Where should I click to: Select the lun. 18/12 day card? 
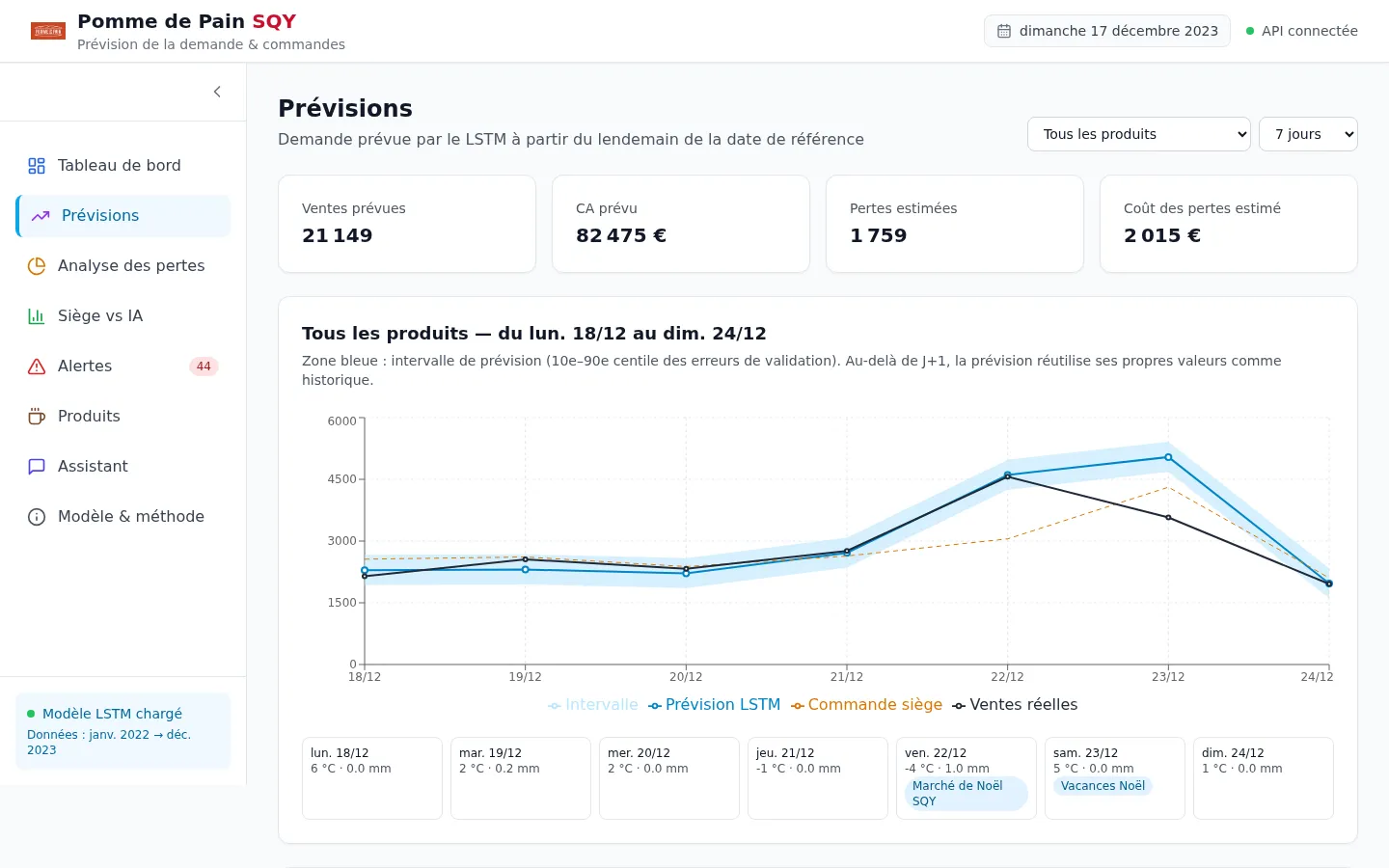click(x=372, y=778)
